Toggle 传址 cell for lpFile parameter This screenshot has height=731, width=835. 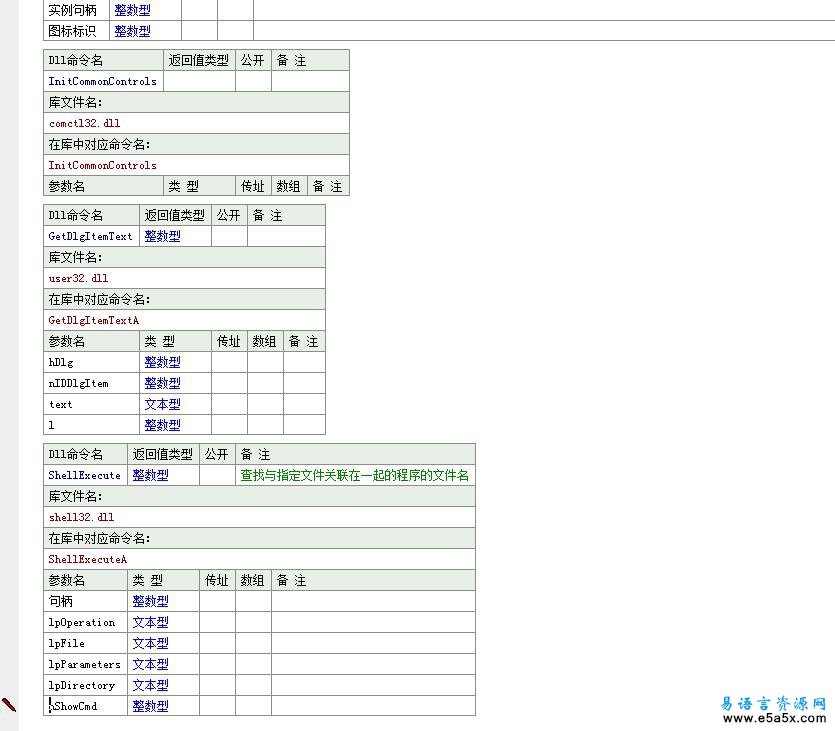[217, 643]
